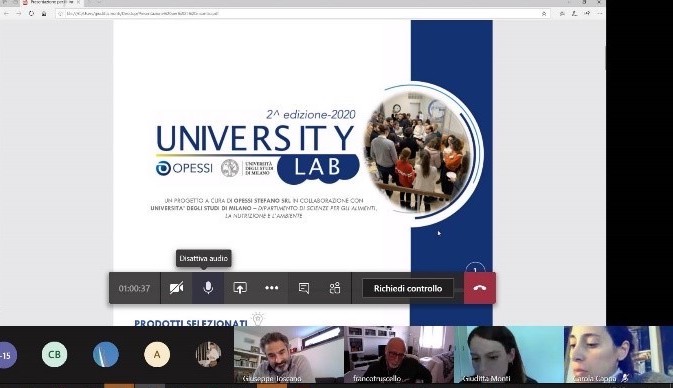Viewport: 673px width, 388px height.
Task: Open the browser settings and more menu
Action: coord(599,14)
